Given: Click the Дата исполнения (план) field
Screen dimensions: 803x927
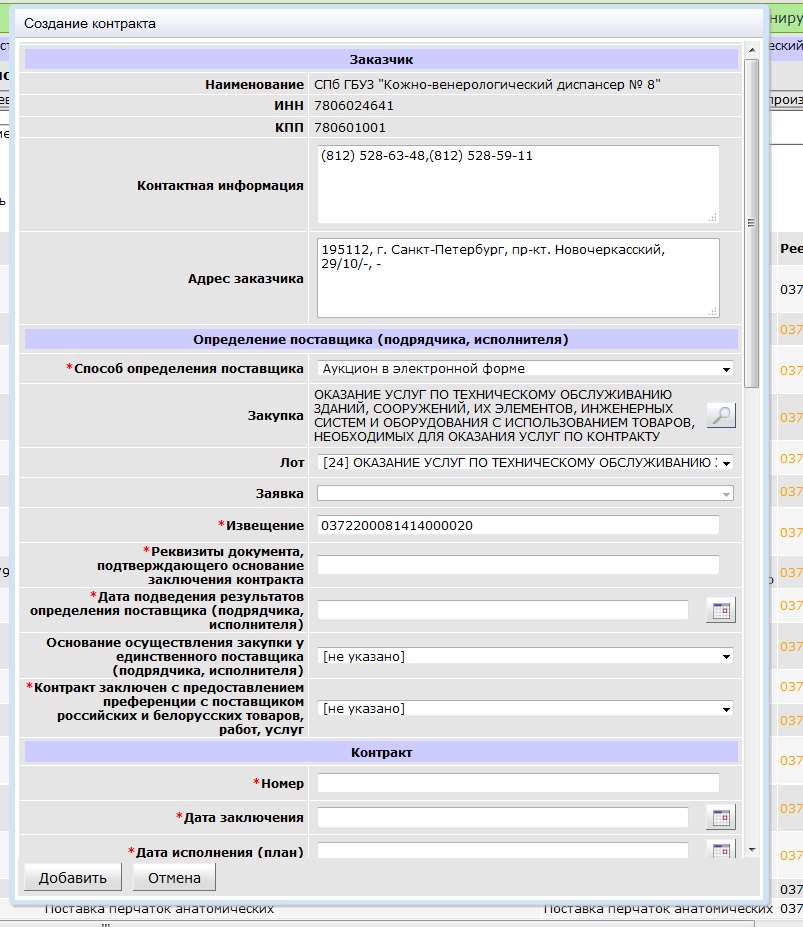Looking at the screenshot, I should click(503, 850).
